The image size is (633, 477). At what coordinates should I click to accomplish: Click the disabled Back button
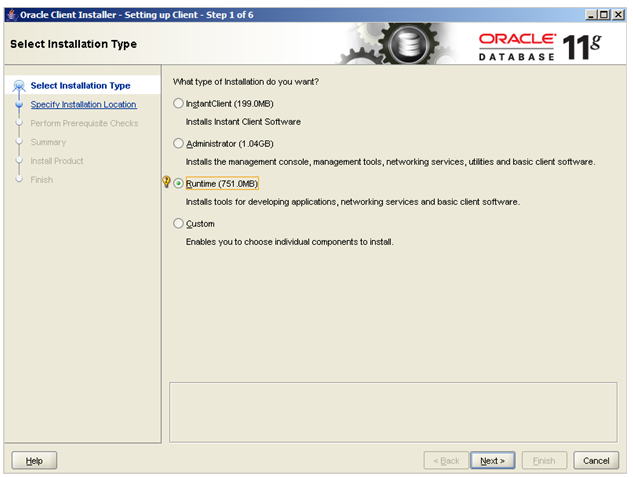446,460
